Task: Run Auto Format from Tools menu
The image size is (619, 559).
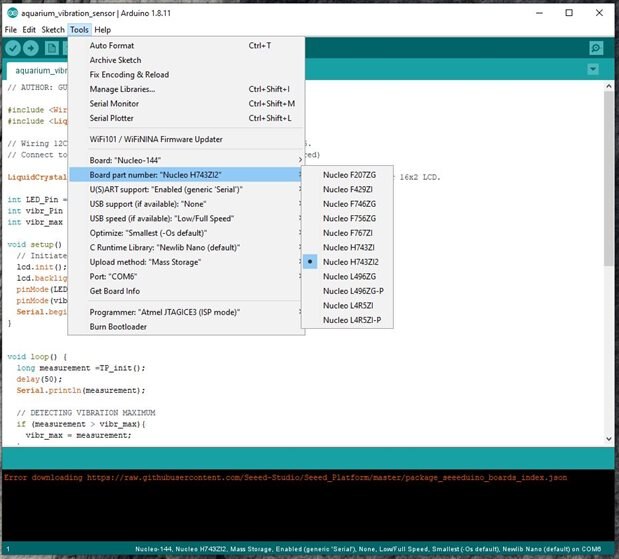Action: click(112, 45)
